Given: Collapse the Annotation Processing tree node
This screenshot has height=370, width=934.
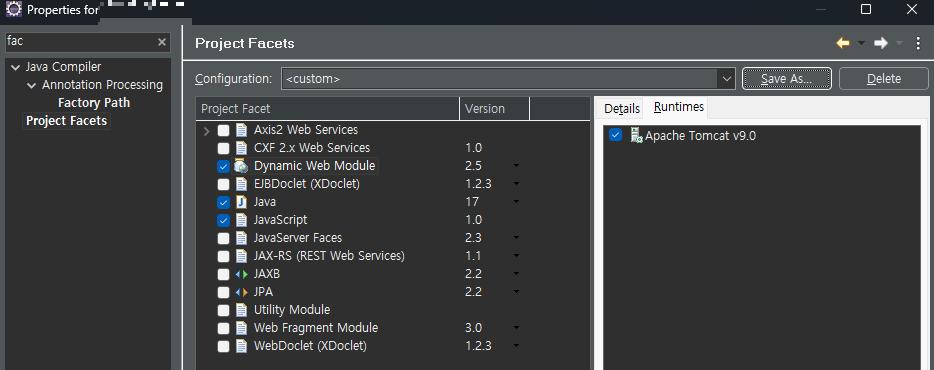Looking at the screenshot, I should coord(31,85).
